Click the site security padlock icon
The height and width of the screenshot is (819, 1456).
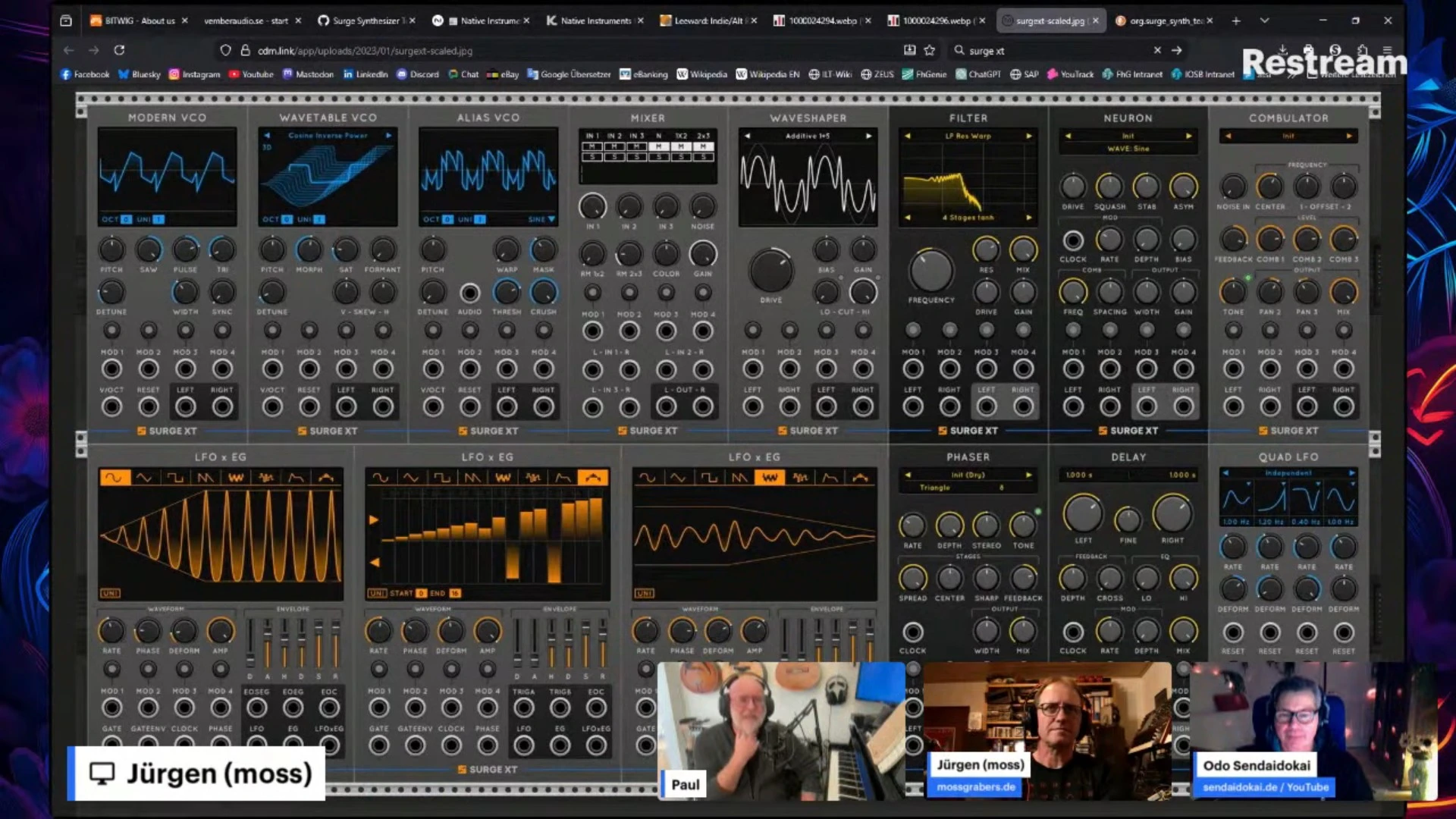[245, 50]
